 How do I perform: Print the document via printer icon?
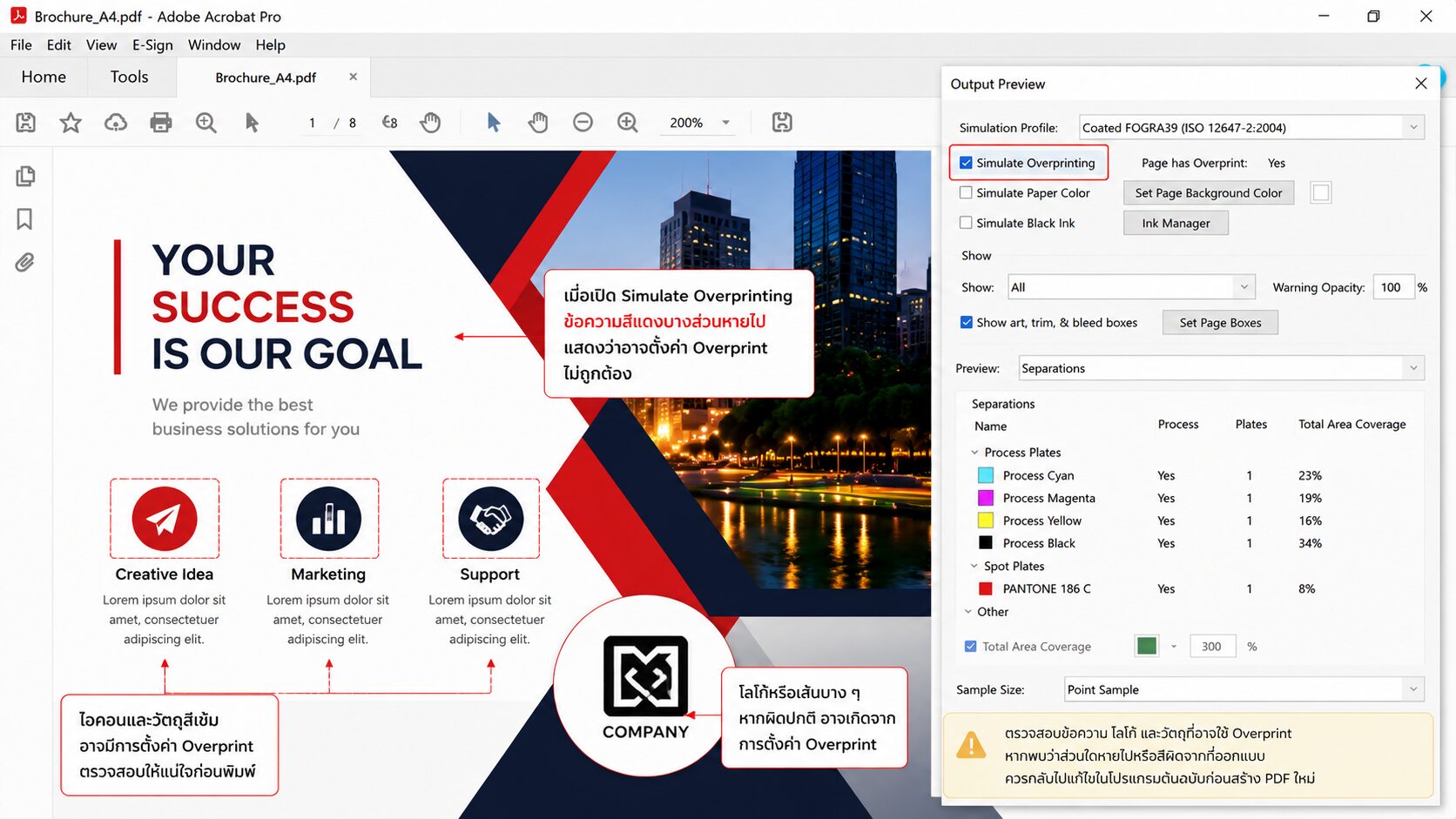[x=161, y=123]
